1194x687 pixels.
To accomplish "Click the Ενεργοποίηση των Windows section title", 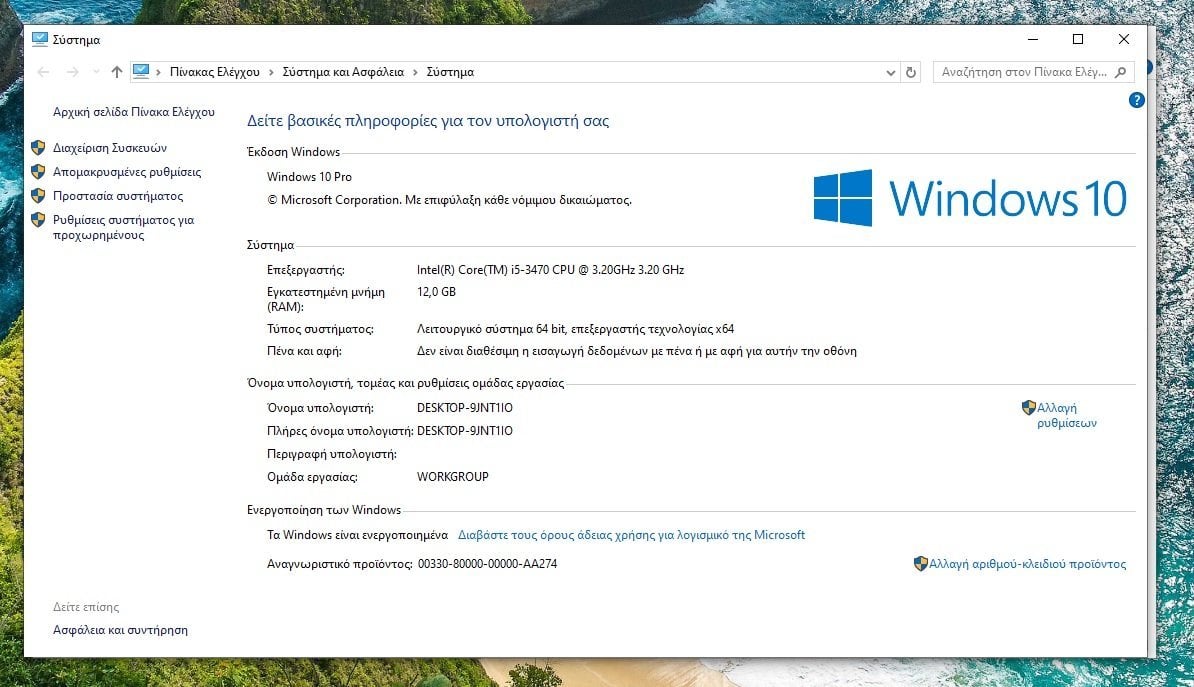I will [324, 510].
